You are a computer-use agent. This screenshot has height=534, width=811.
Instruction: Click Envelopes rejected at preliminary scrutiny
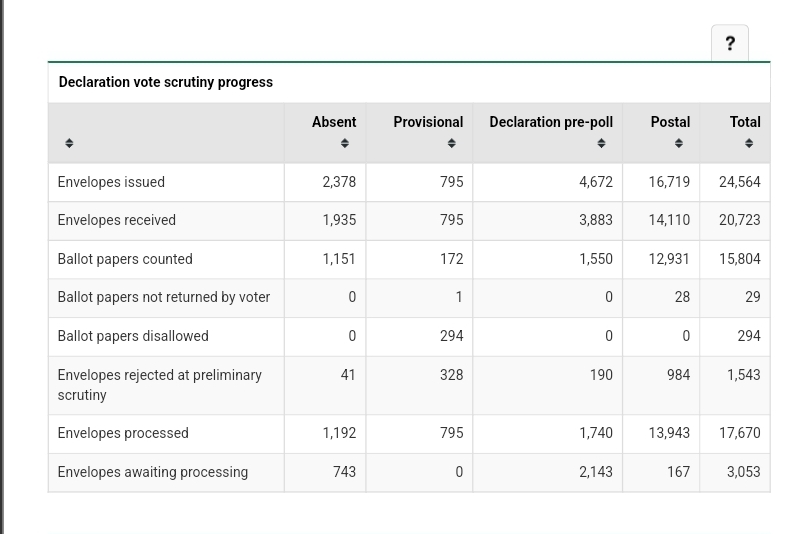[159, 384]
